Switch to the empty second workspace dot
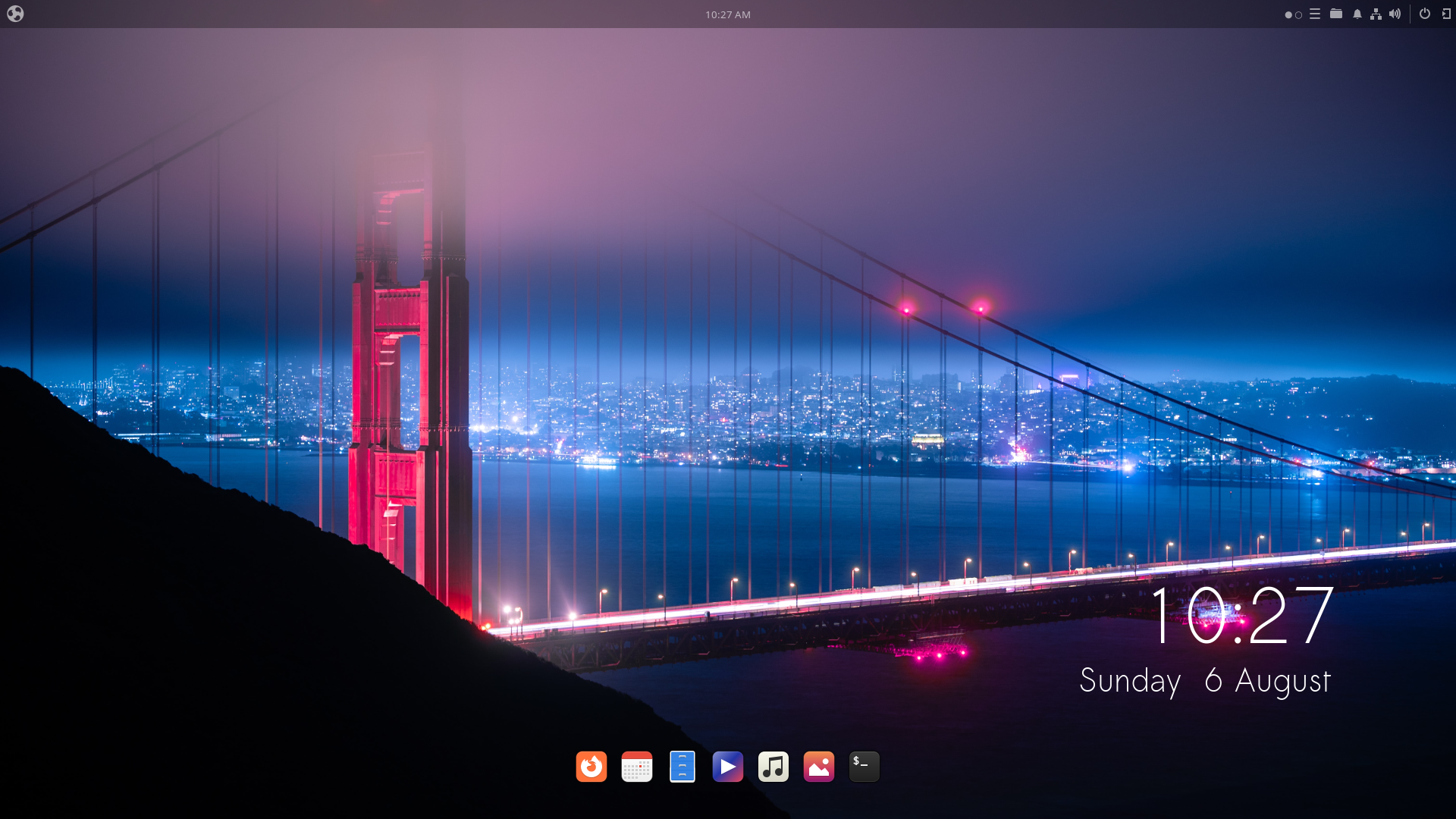Viewport: 1456px width, 819px height. pyautogui.click(x=1298, y=14)
